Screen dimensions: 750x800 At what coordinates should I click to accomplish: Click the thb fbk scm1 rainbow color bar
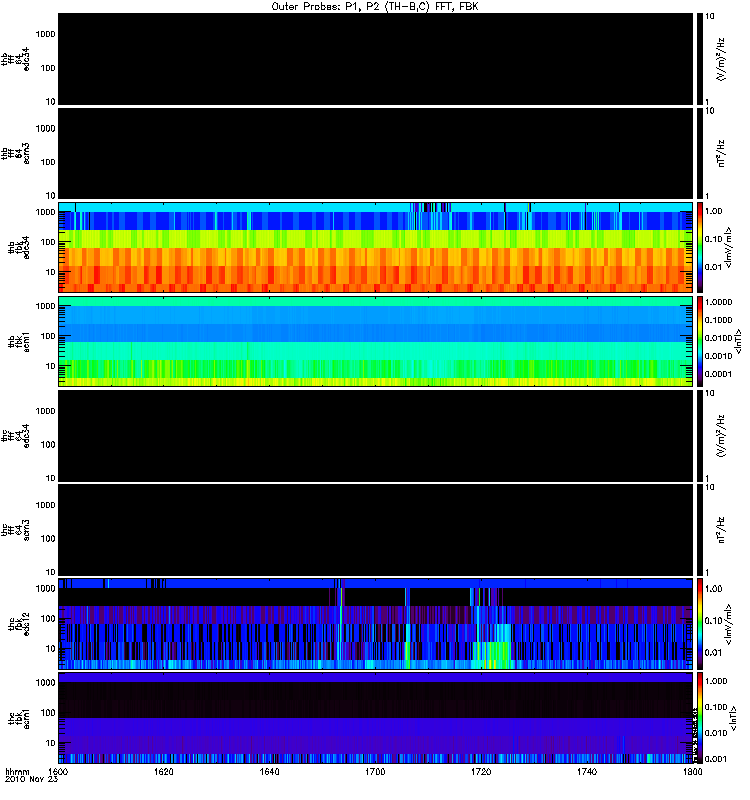click(699, 341)
